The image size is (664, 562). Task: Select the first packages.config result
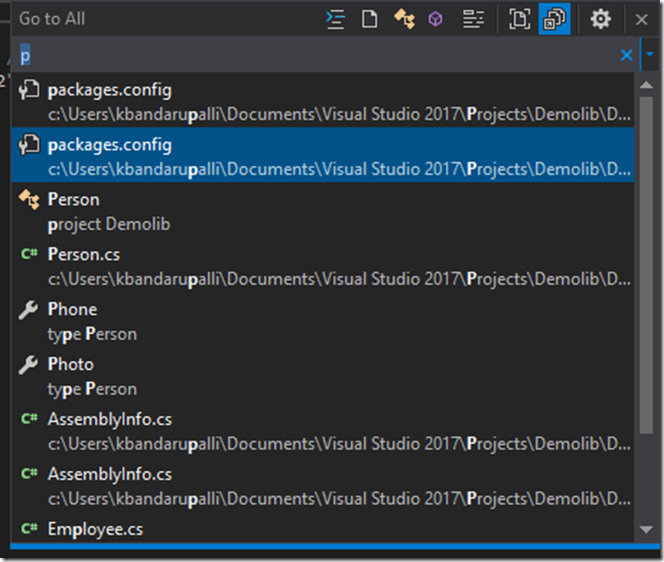[x=322, y=102]
